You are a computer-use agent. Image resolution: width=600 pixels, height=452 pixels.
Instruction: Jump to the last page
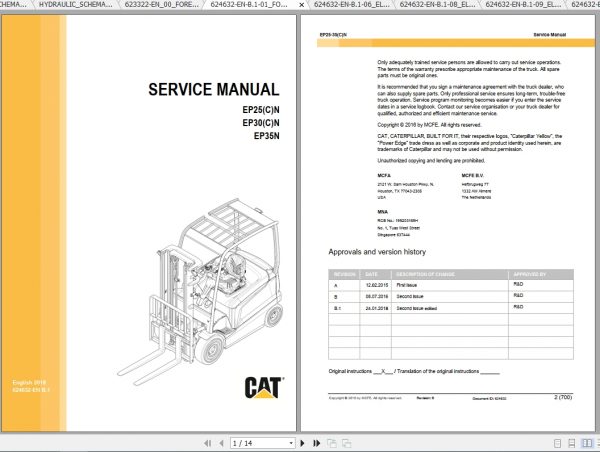[316, 443]
